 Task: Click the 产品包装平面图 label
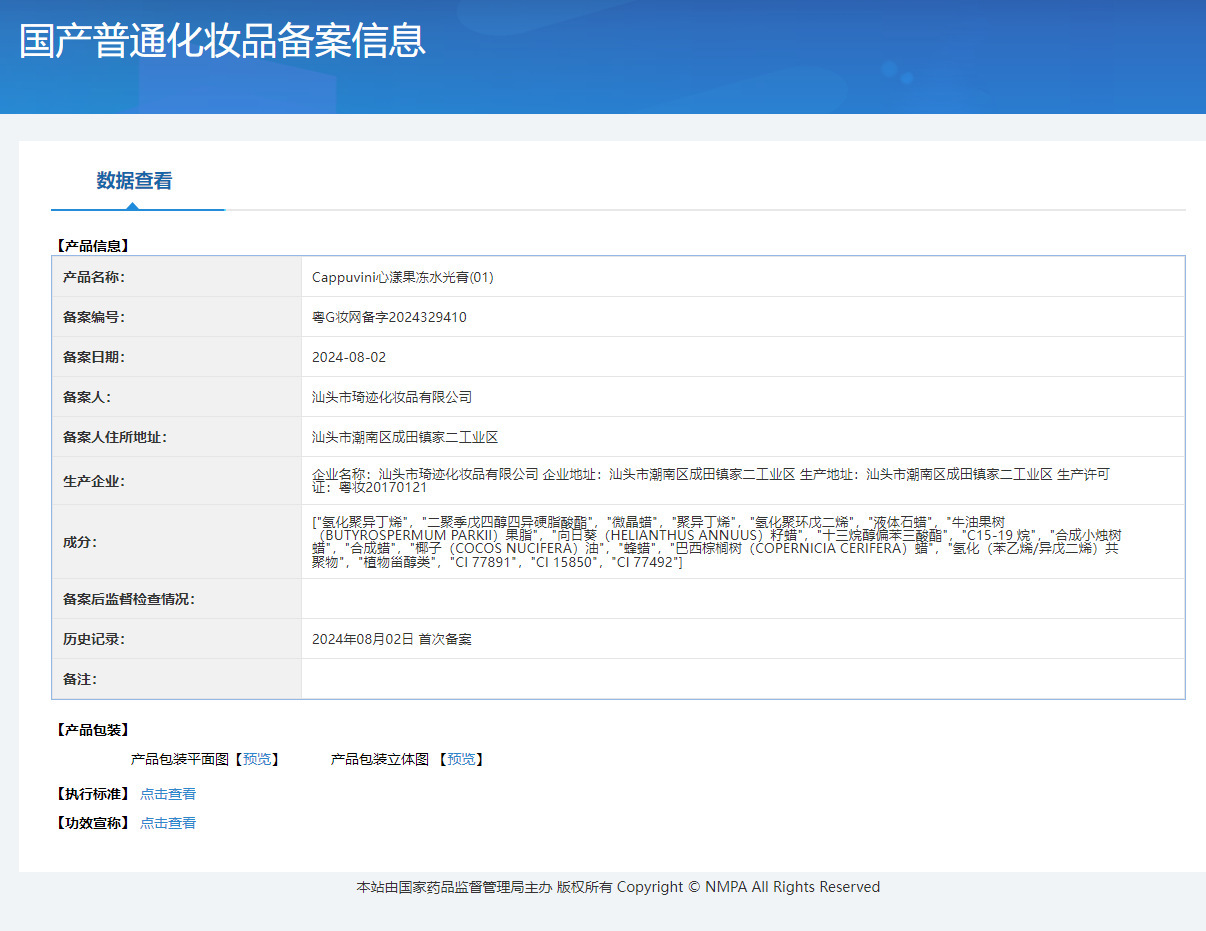[180, 760]
